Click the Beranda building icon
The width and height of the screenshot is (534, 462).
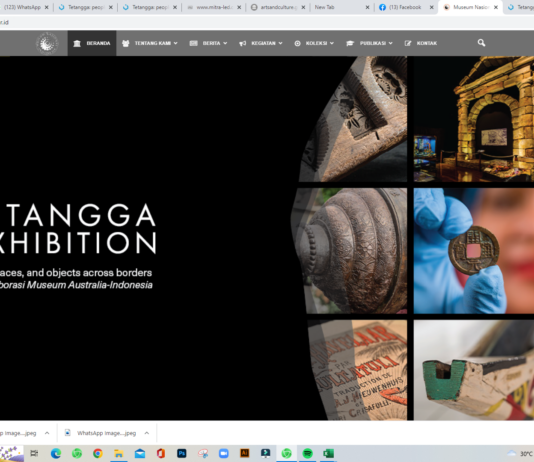click(x=77, y=44)
